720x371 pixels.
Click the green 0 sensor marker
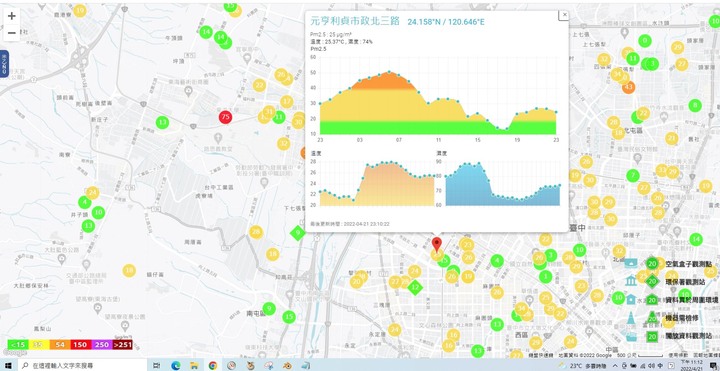645,41
